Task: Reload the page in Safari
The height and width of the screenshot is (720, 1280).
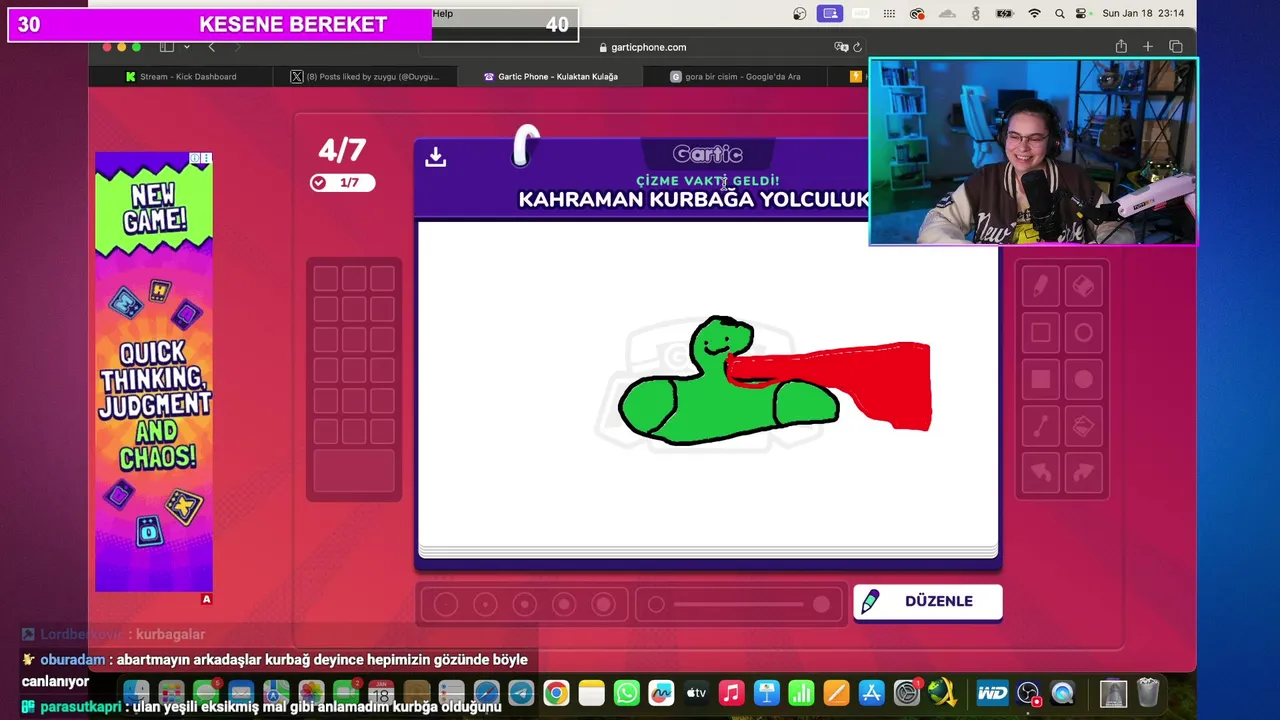Action: (857, 47)
